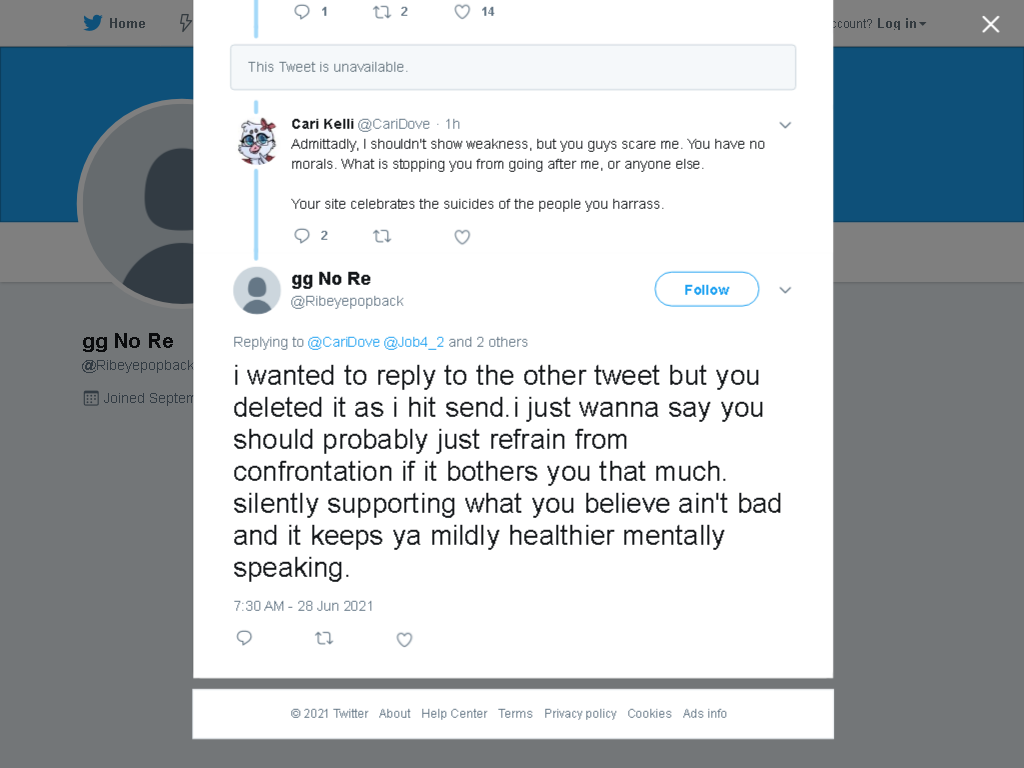Open the Twitter Home bird icon
Image resolution: width=1024 pixels, height=768 pixels.
[93, 24]
